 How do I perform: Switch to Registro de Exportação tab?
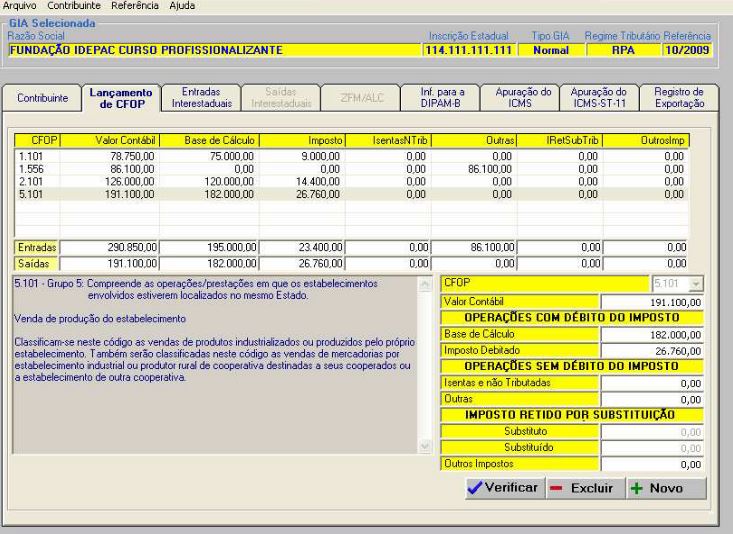[x=679, y=98]
